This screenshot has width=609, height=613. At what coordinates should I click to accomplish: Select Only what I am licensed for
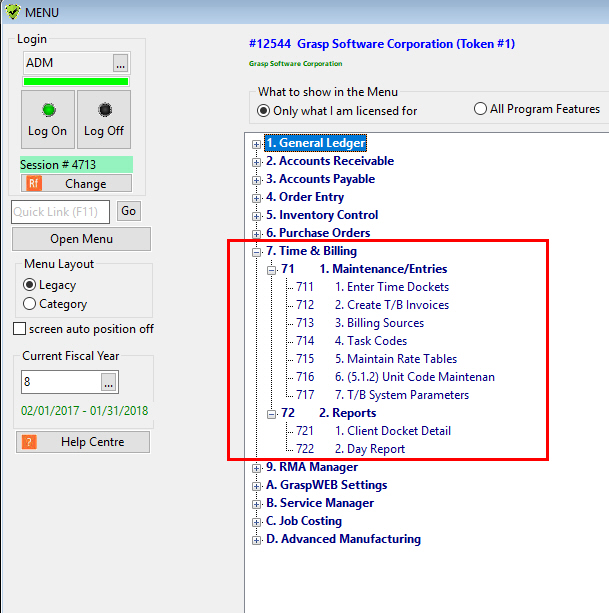(x=263, y=111)
